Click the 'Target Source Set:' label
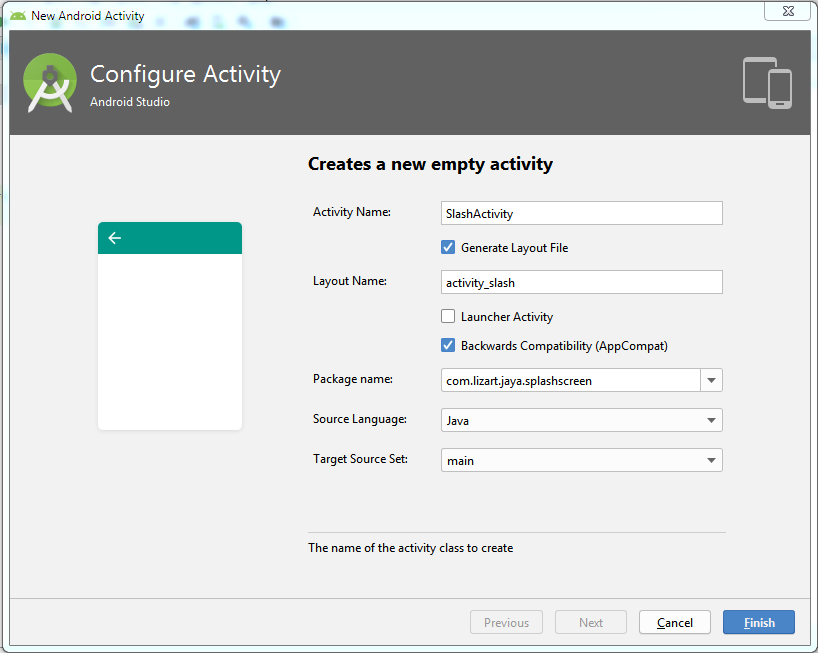Image resolution: width=818 pixels, height=653 pixels. pyautogui.click(x=360, y=459)
